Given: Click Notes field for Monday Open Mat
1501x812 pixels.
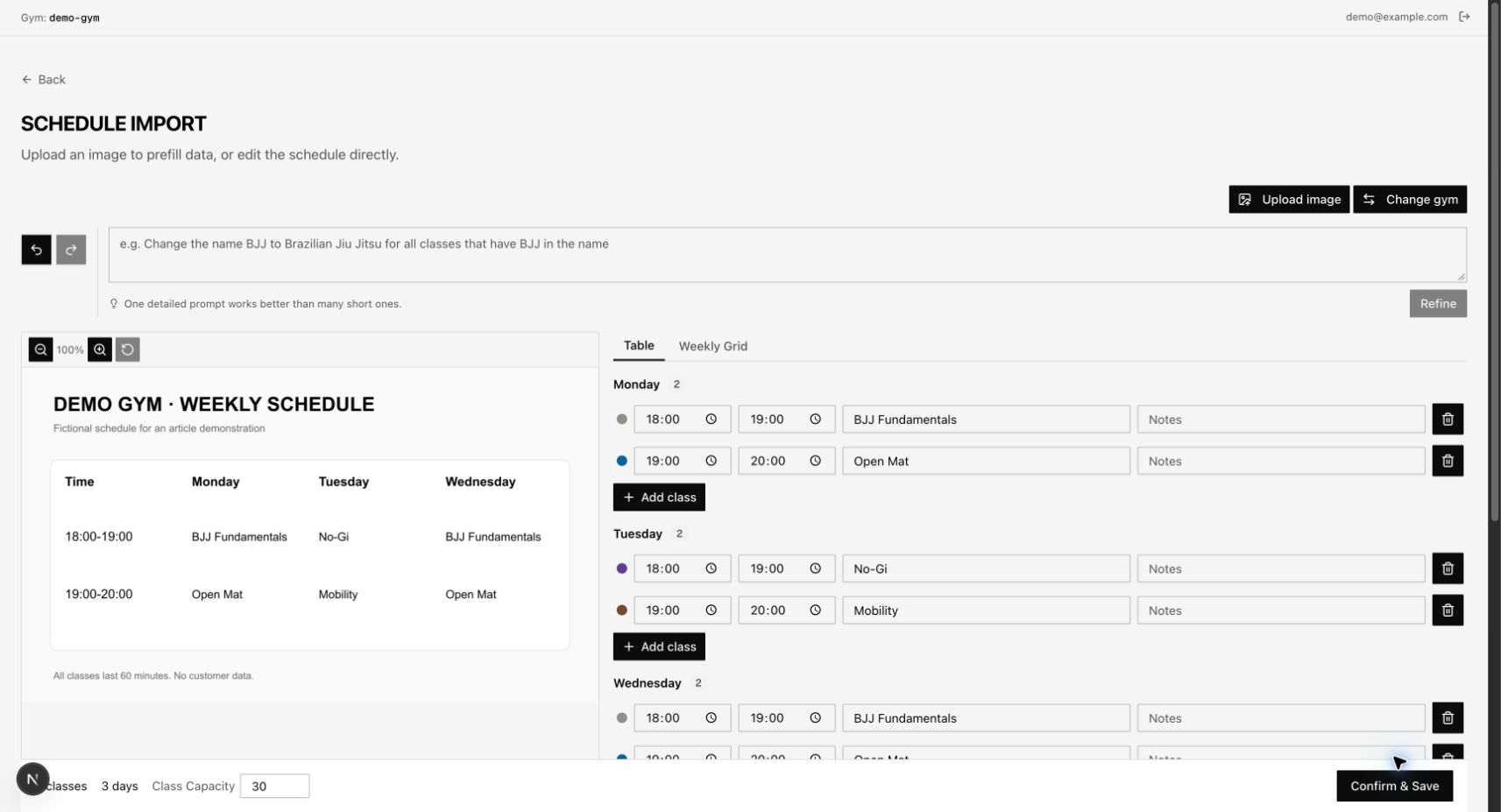Looking at the screenshot, I should pyautogui.click(x=1281, y=461).
